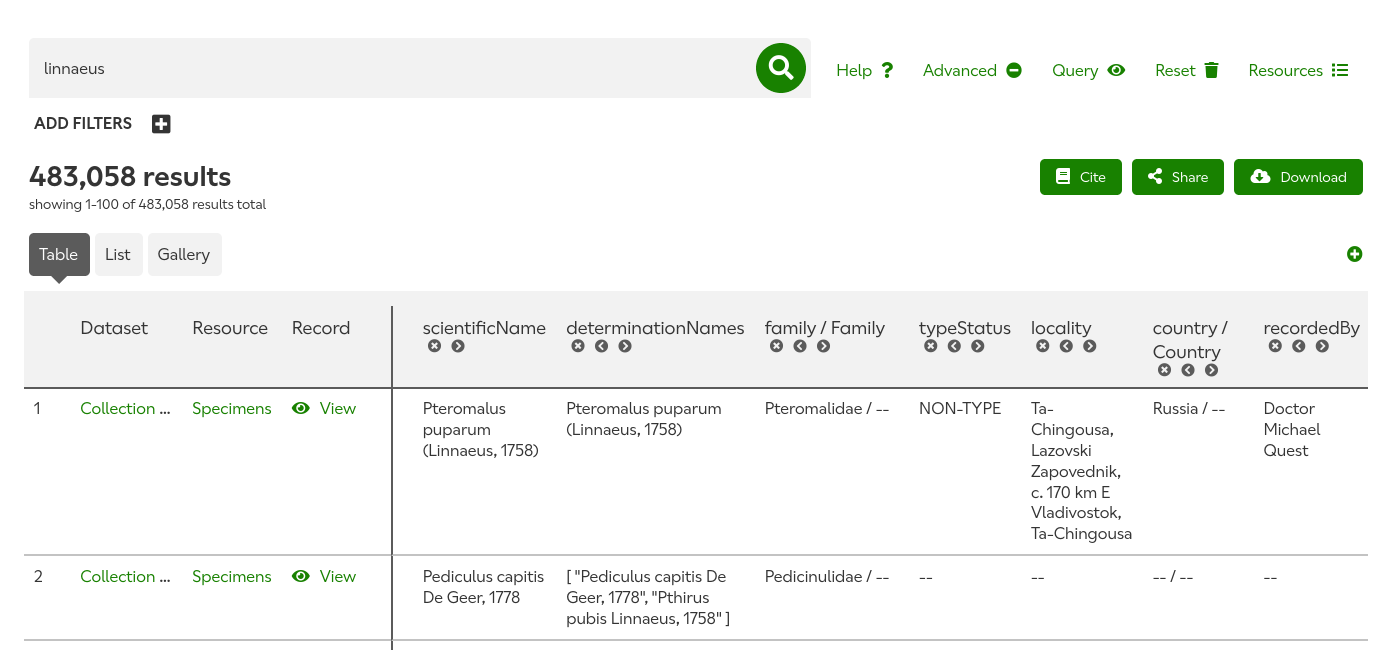Click the Dataset column header
This screenshot has width=1381, height=650.
click(x=114, y=328)
